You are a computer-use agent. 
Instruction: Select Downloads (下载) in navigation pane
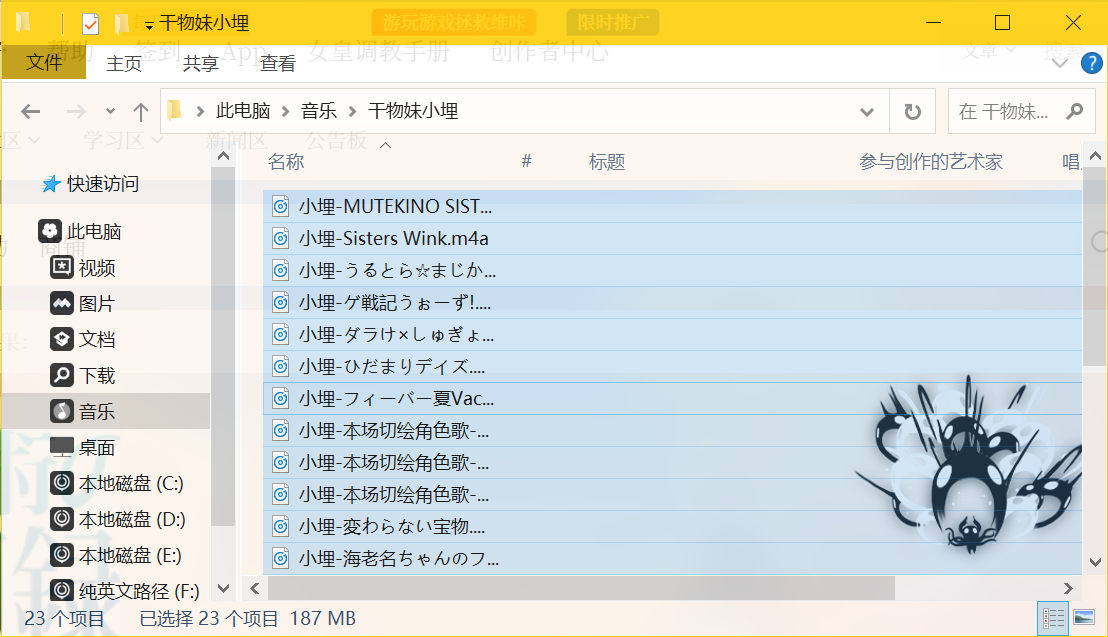coord(97,376)
